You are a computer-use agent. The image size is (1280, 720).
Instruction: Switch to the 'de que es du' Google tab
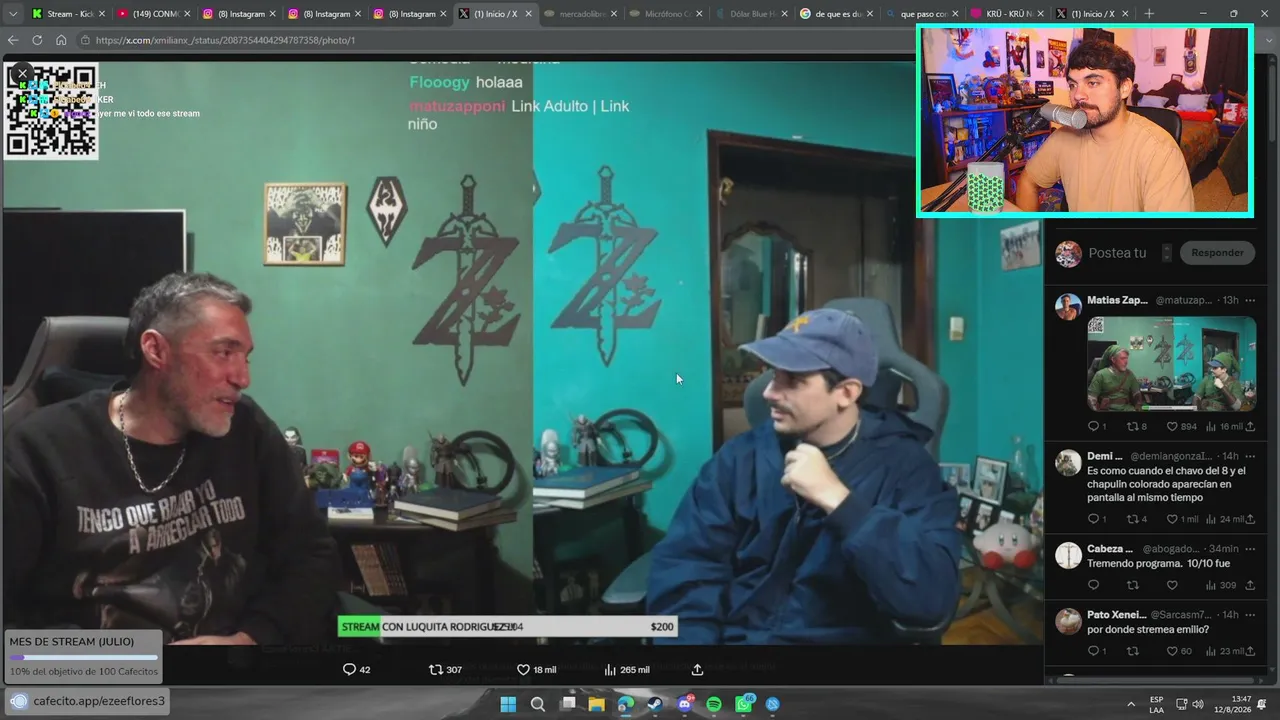click(834, 14)
